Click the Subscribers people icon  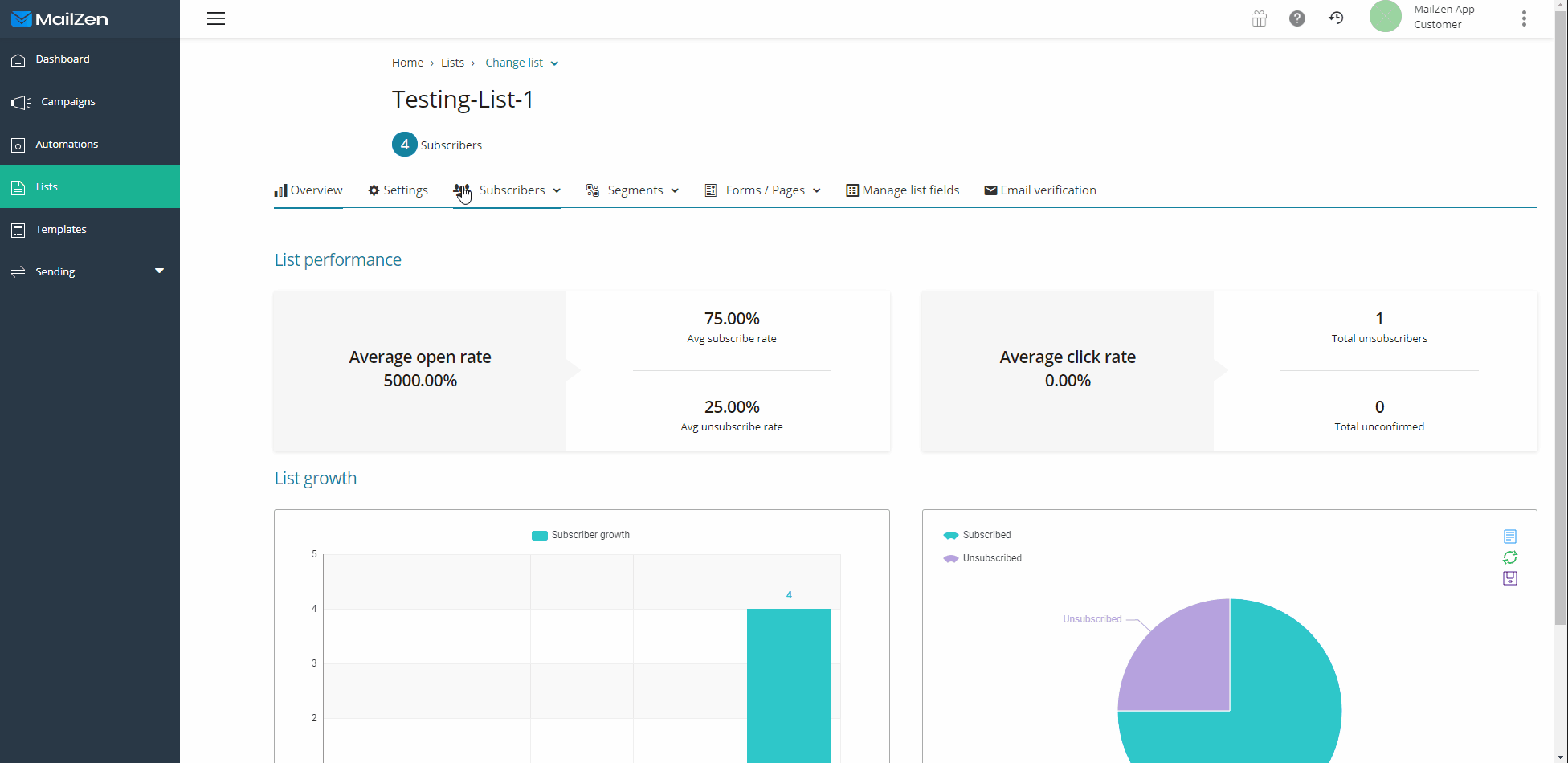(462, 190)
